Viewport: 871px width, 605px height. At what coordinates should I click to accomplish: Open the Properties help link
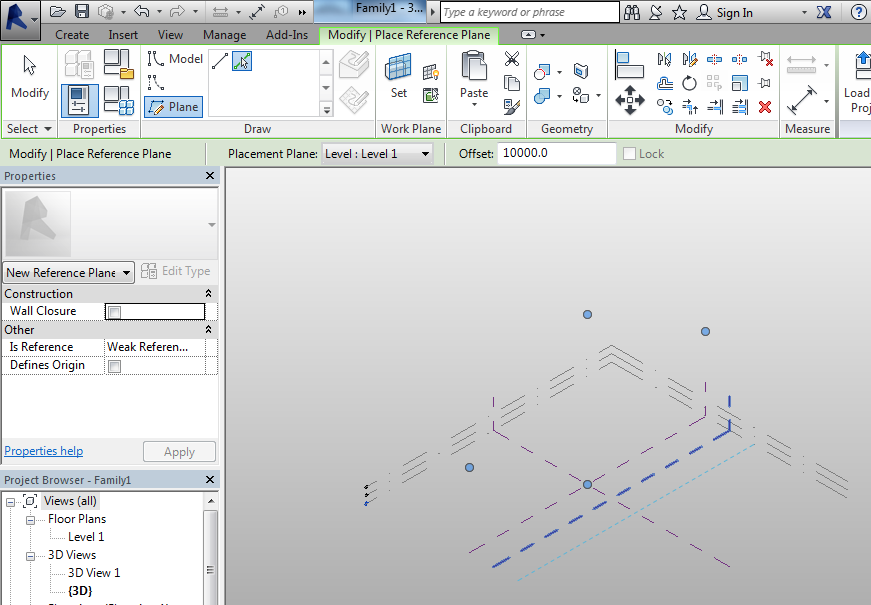click(44, 451)
